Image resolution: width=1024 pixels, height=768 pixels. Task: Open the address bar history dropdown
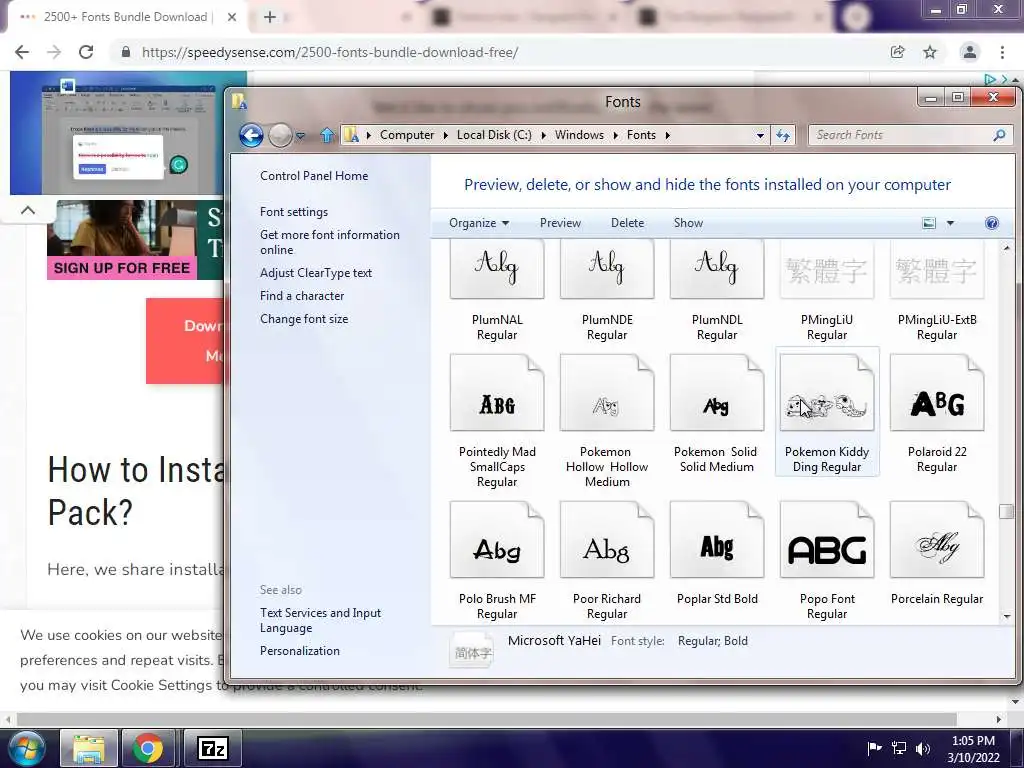click(760, 135)
